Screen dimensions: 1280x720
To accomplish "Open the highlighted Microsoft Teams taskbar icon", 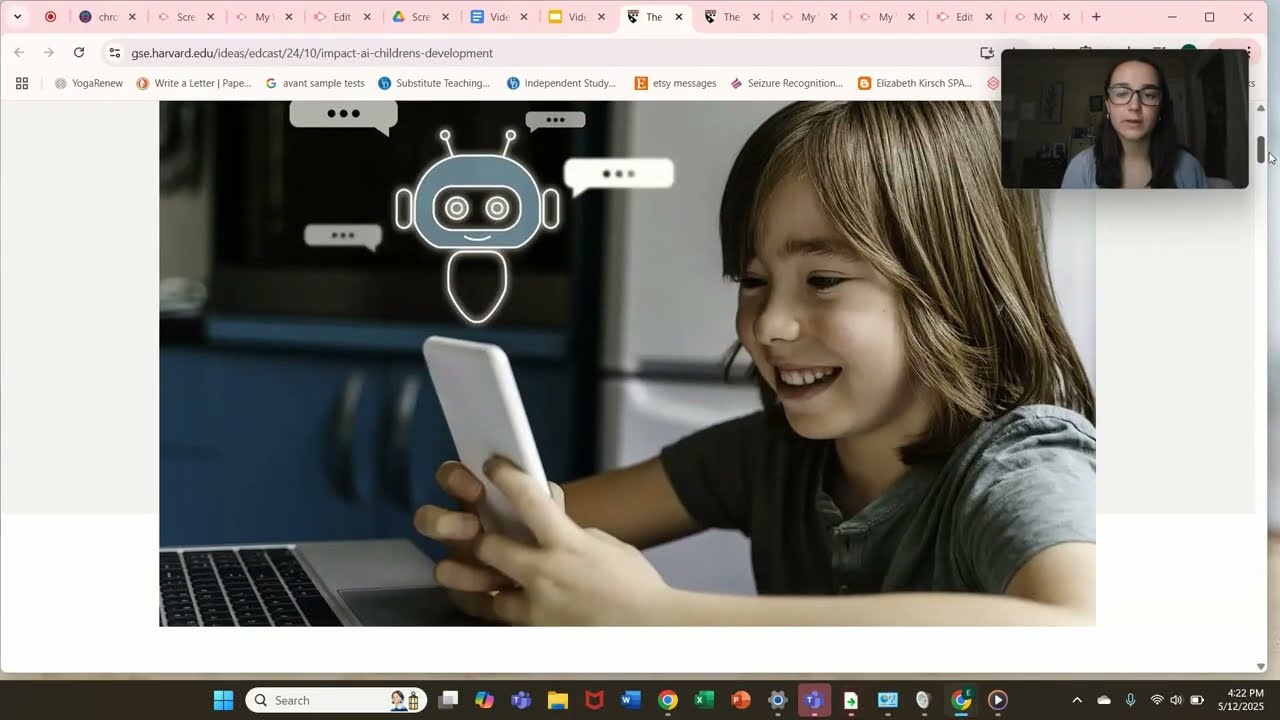I will click(x=814, y=700).
